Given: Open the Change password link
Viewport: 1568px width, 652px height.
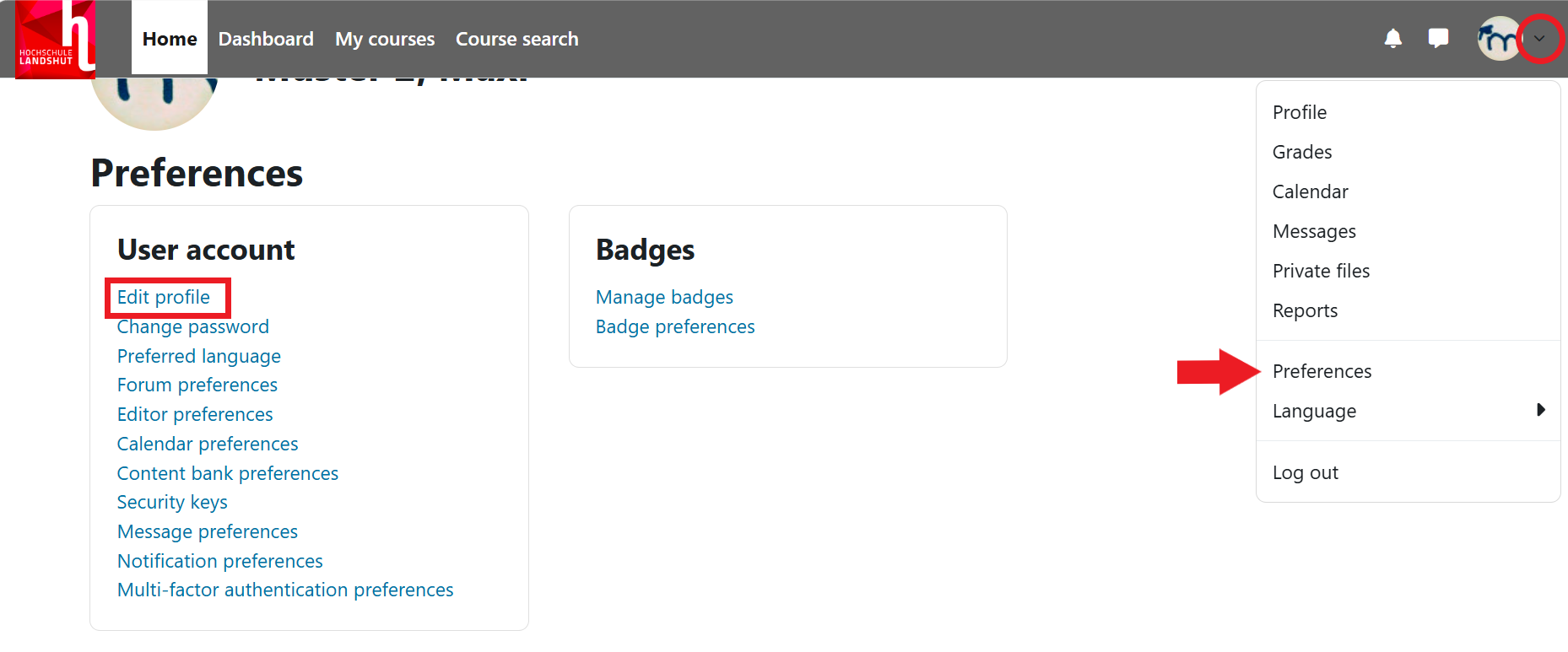Looking at the screenshot, I should click(x=192, y=326).
